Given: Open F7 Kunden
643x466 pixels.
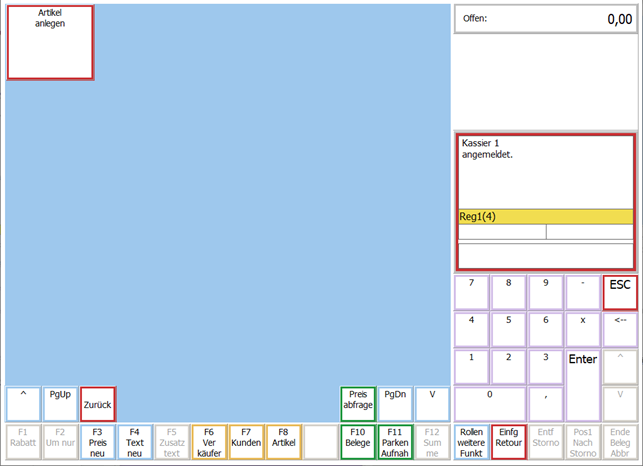Looking at the screenshot, I should point(246,442).
